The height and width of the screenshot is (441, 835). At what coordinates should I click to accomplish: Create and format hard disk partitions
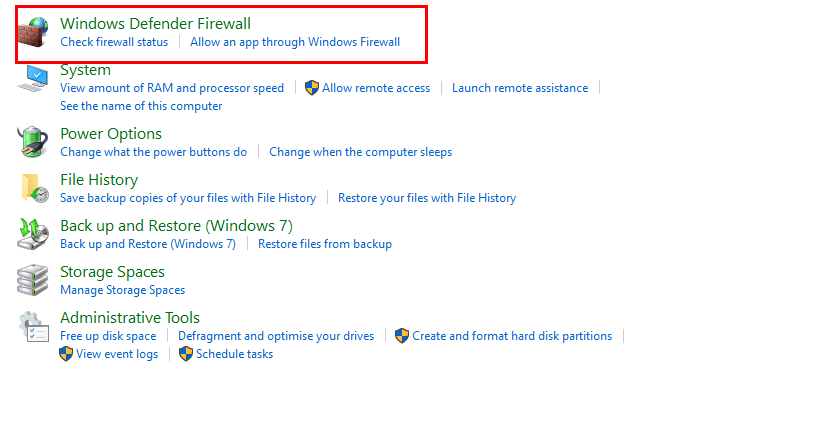tap(512, 336)
